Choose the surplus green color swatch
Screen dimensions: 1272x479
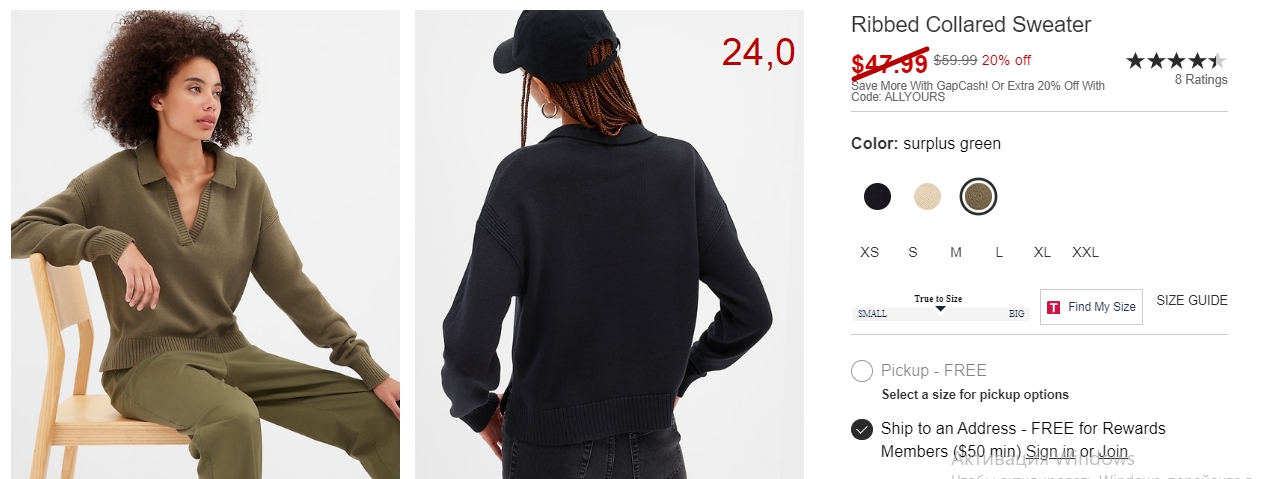(978, 197)
